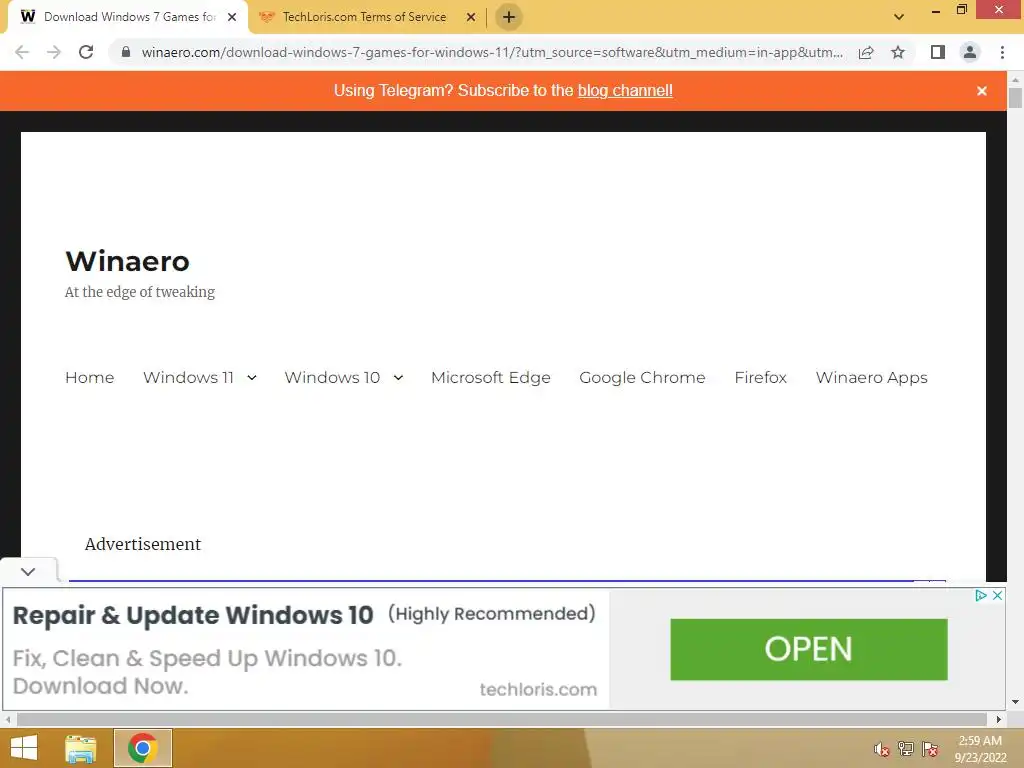Expand the Windows 11 submenu chevron
1024x768 pixels.
[252, 377]
